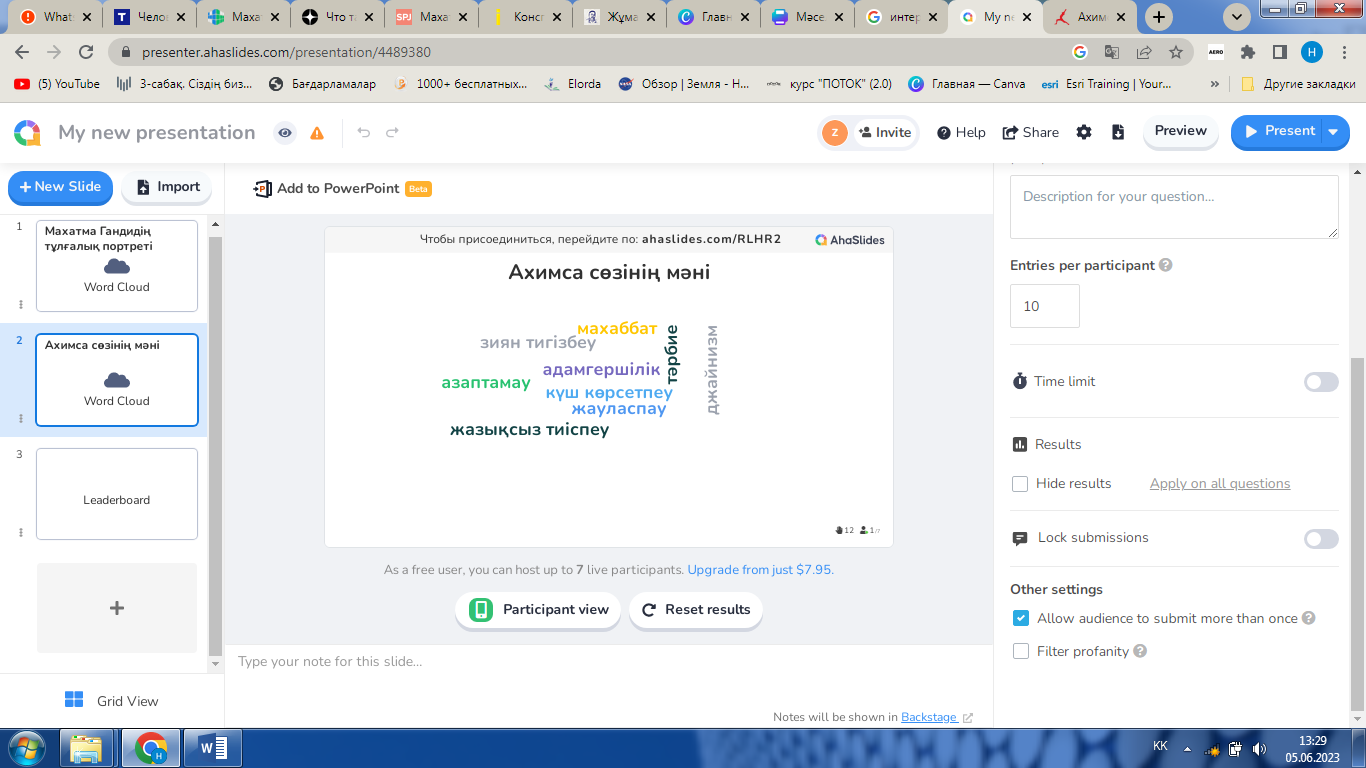Check the Hide results checkbox
The image size is (1366, 768).
click(1020, 484)
